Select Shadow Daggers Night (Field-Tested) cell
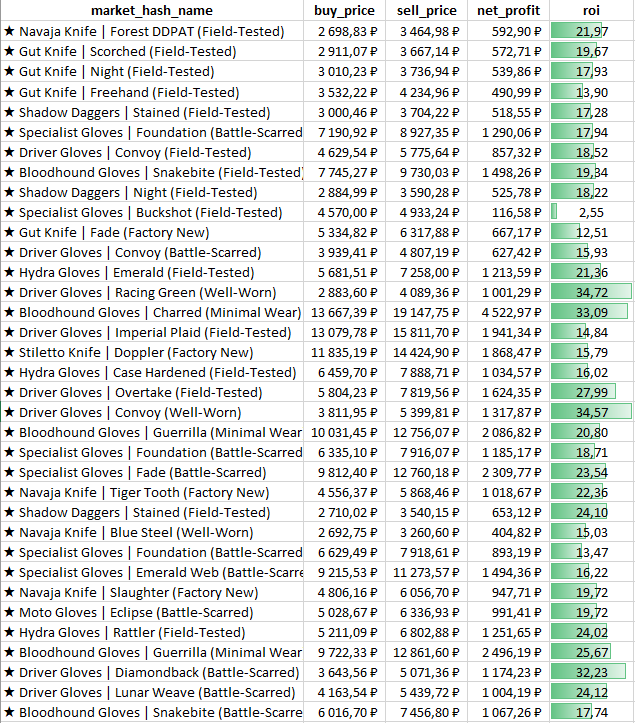Image resolution: width=635 pixels, height=723 pixels. pos(152,192)
